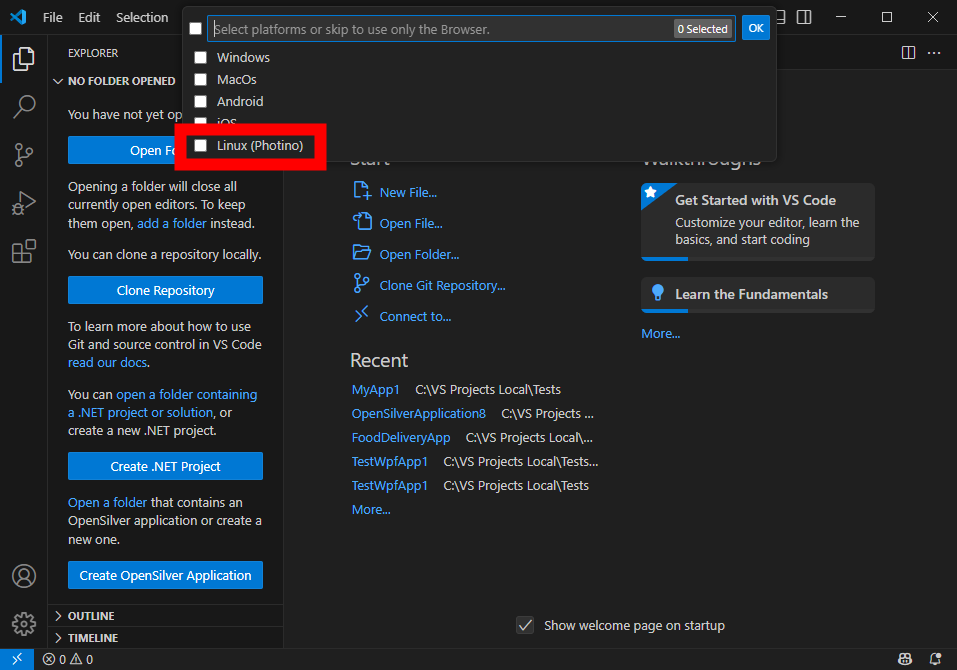Open recent project FoodDeliveryApp

[401, 438]
